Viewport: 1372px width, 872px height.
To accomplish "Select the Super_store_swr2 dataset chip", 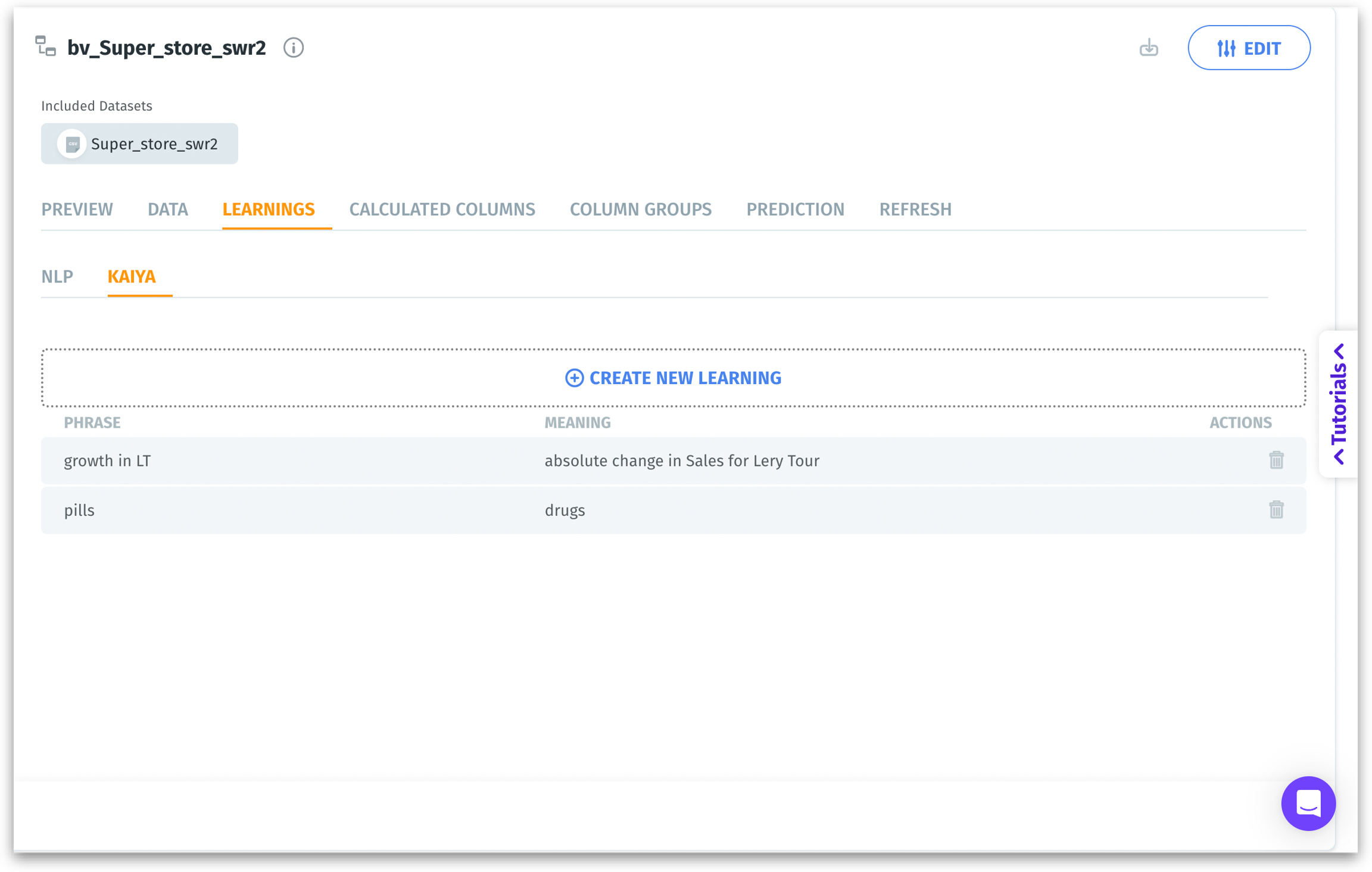I will pos(154,144).
